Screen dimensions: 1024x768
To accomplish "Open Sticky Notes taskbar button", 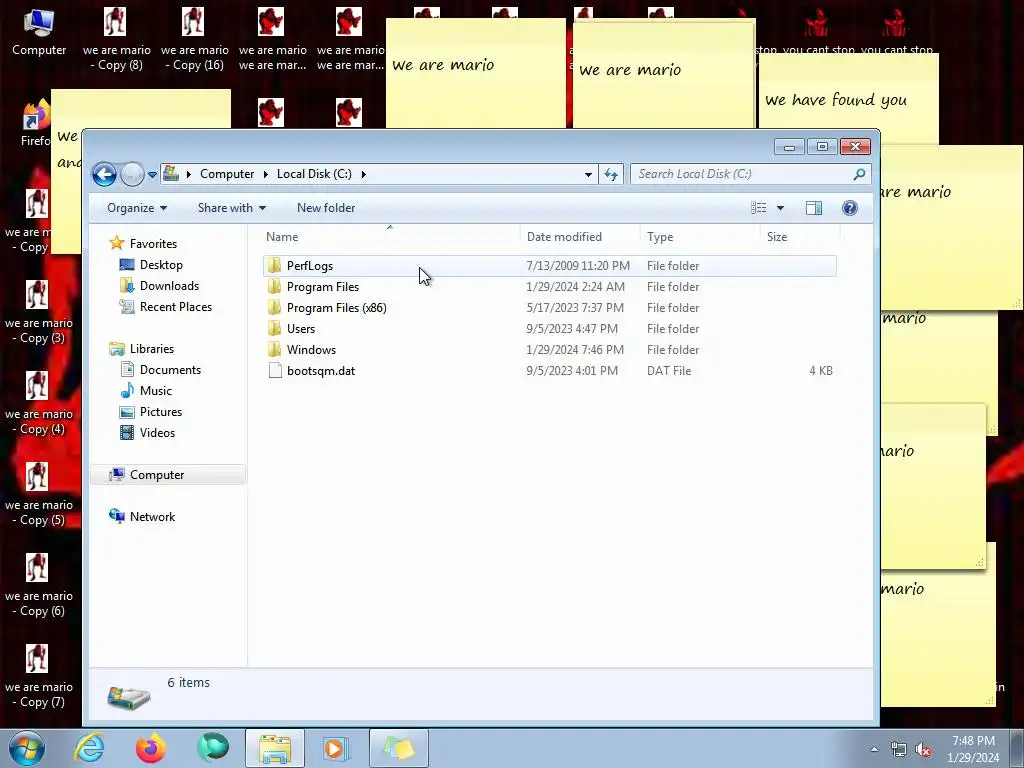I will [x=399, y=748].
